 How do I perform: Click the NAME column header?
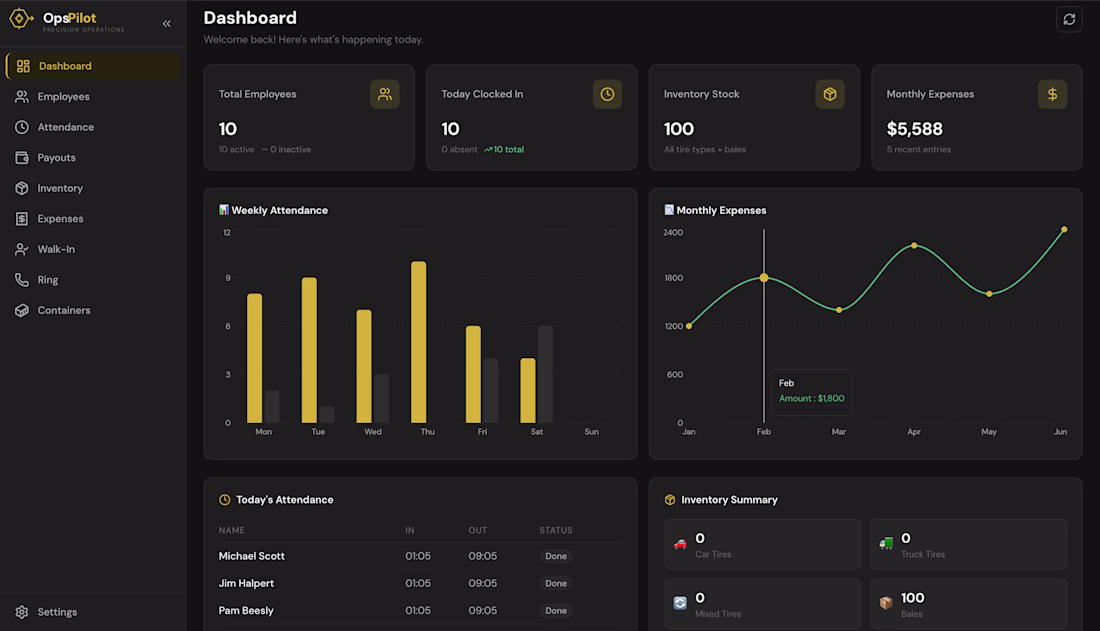click(232, 531)
